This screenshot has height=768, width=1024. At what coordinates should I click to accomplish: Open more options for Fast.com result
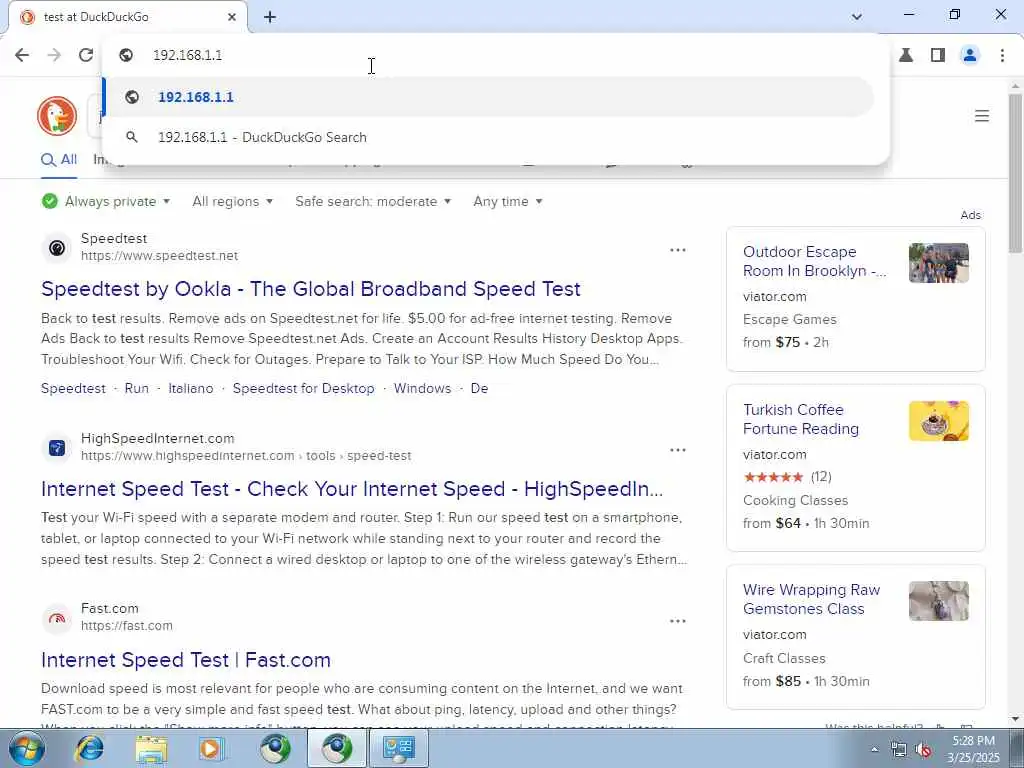pyautogui.click(x=678, y=621)
